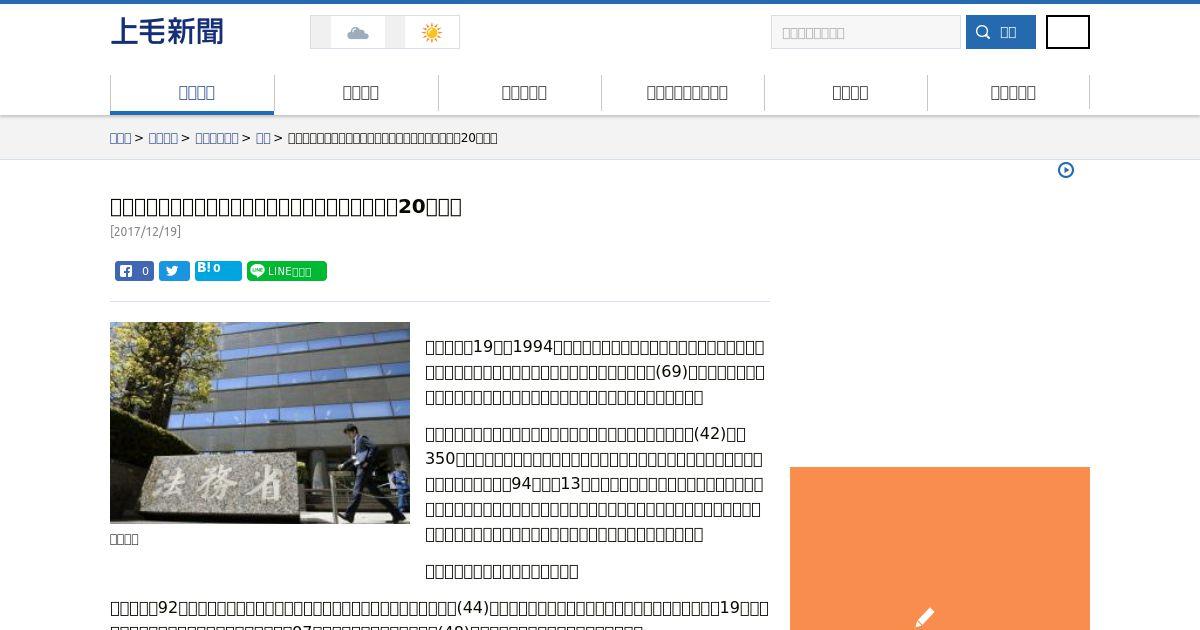Click the article headline ending in 20
The height and width of the screenshot is (630, 1200).
[286, 206]
